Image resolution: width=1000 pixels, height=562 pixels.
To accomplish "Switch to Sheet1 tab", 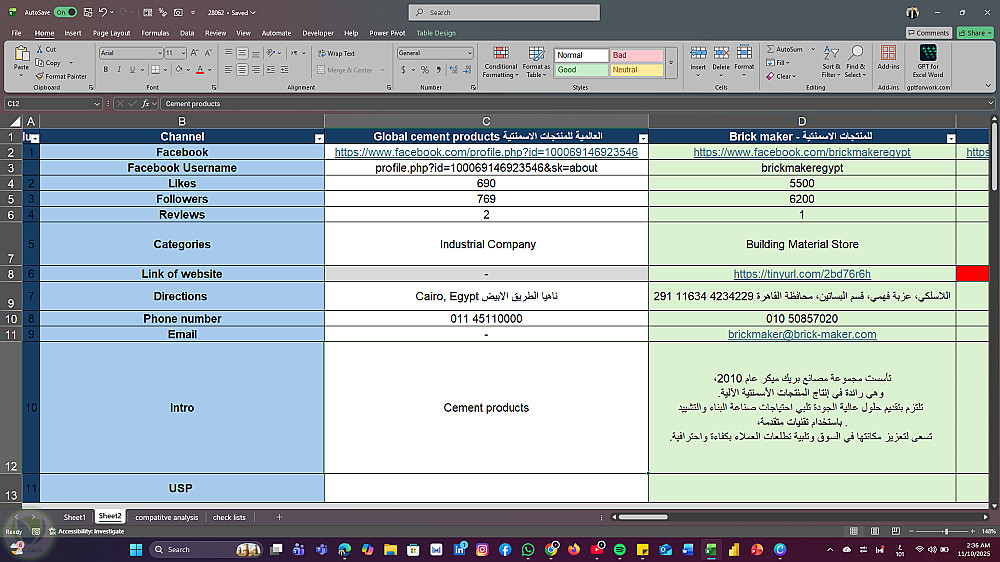I will point(74,517).
